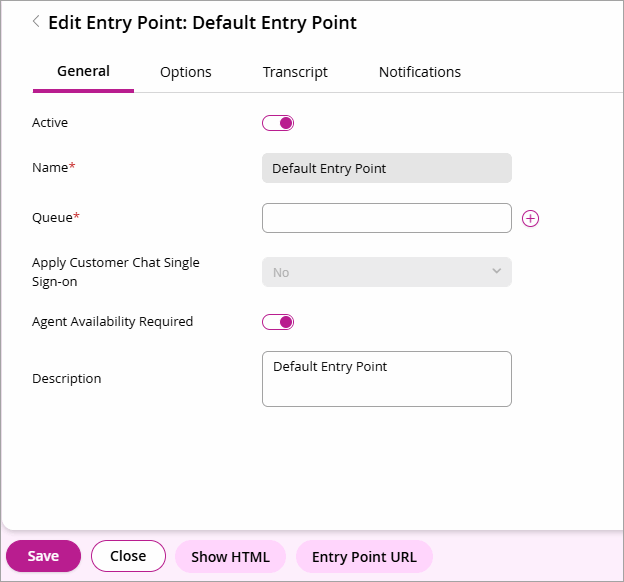Click the plus icon beside Queue field

click(x=531, y=218)
